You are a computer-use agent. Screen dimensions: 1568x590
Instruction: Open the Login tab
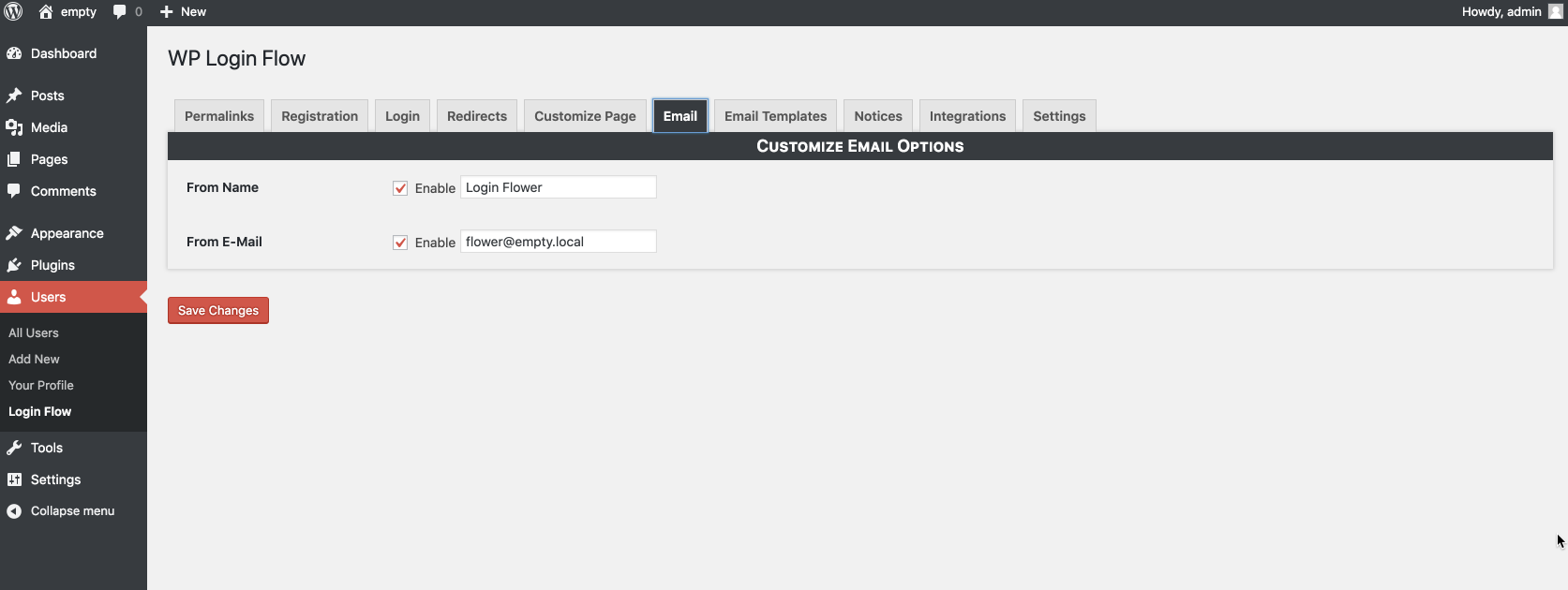coord(403,116)
